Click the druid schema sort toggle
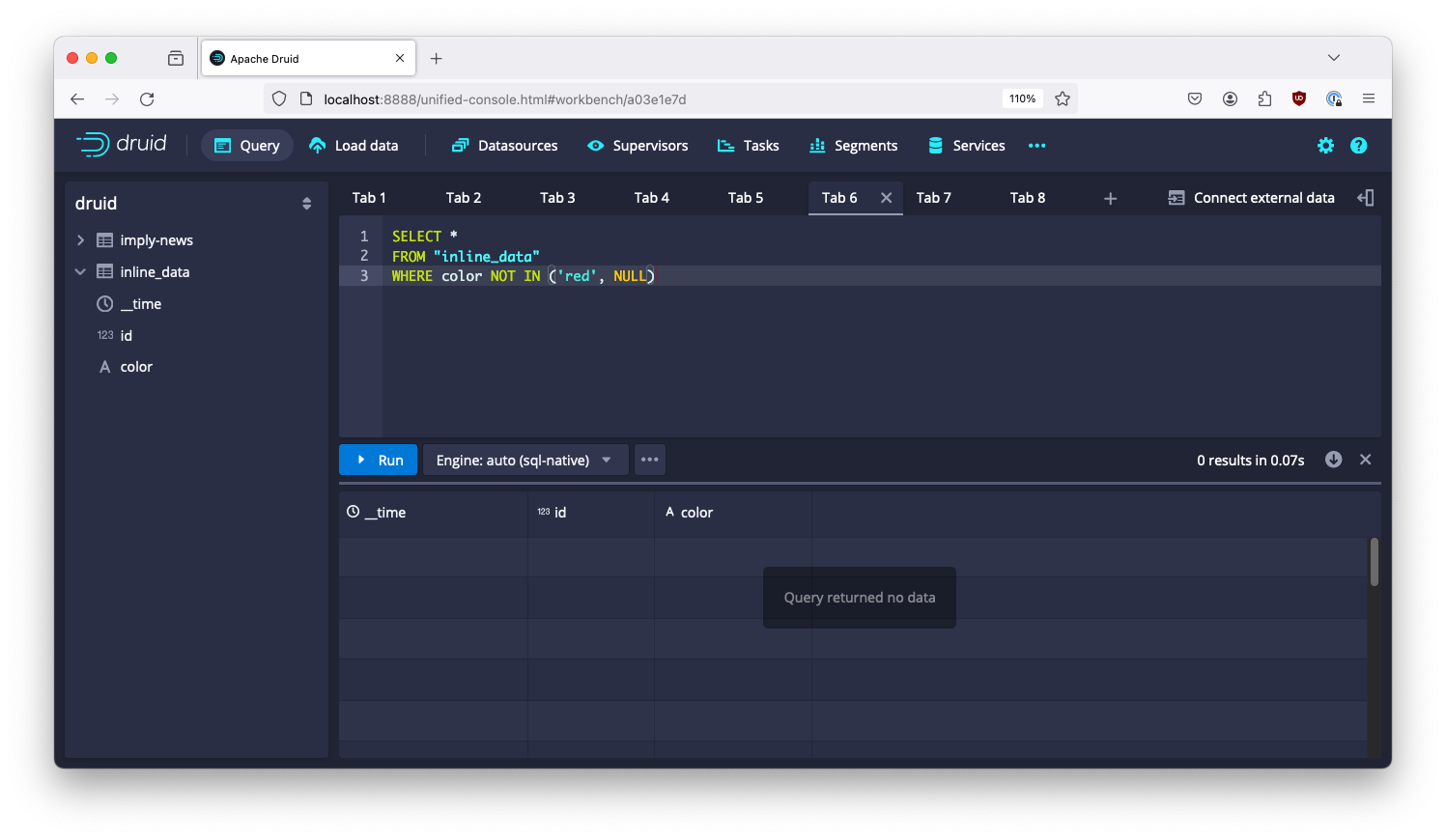The image size is (1446, 840). [306, 203]
